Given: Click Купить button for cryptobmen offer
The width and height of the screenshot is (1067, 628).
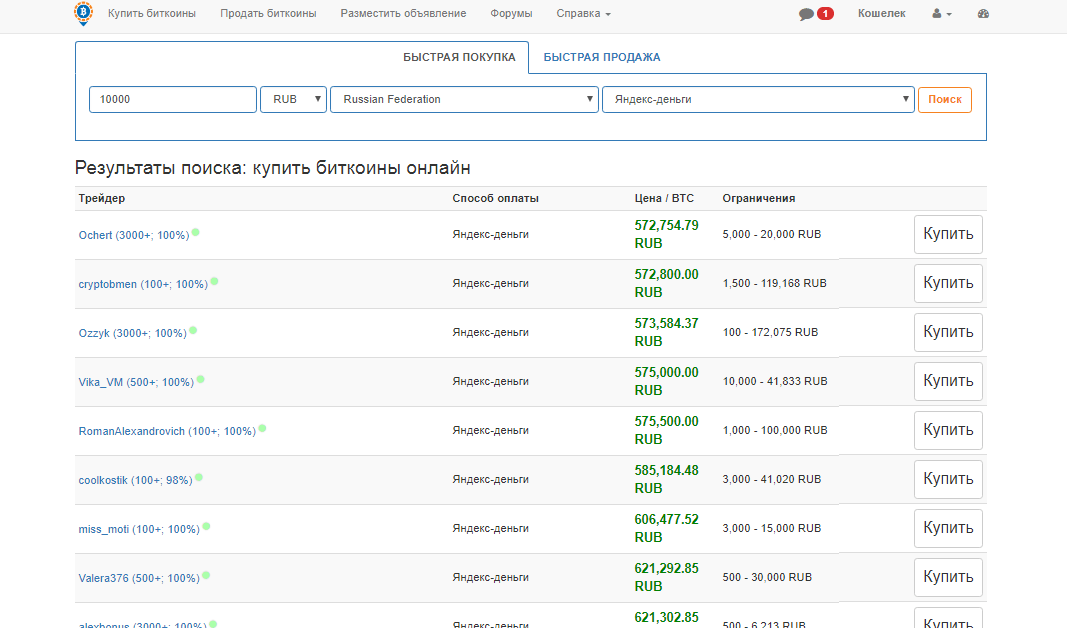Looking at the screenshot, I should coord(948,283).
